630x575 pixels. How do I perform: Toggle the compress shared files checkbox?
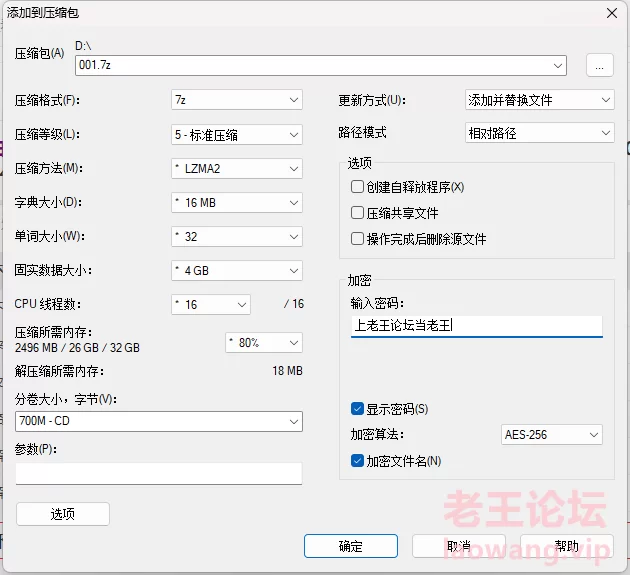tap(357, 213)
